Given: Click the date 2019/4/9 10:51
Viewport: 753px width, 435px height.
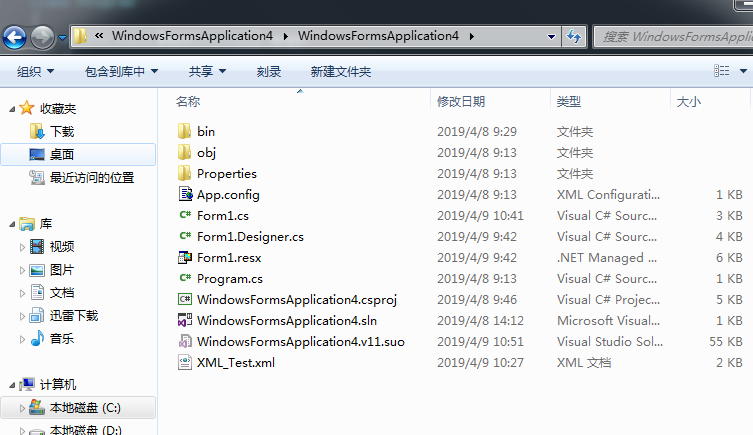Looking at the screenshot, I should point(480,341).
